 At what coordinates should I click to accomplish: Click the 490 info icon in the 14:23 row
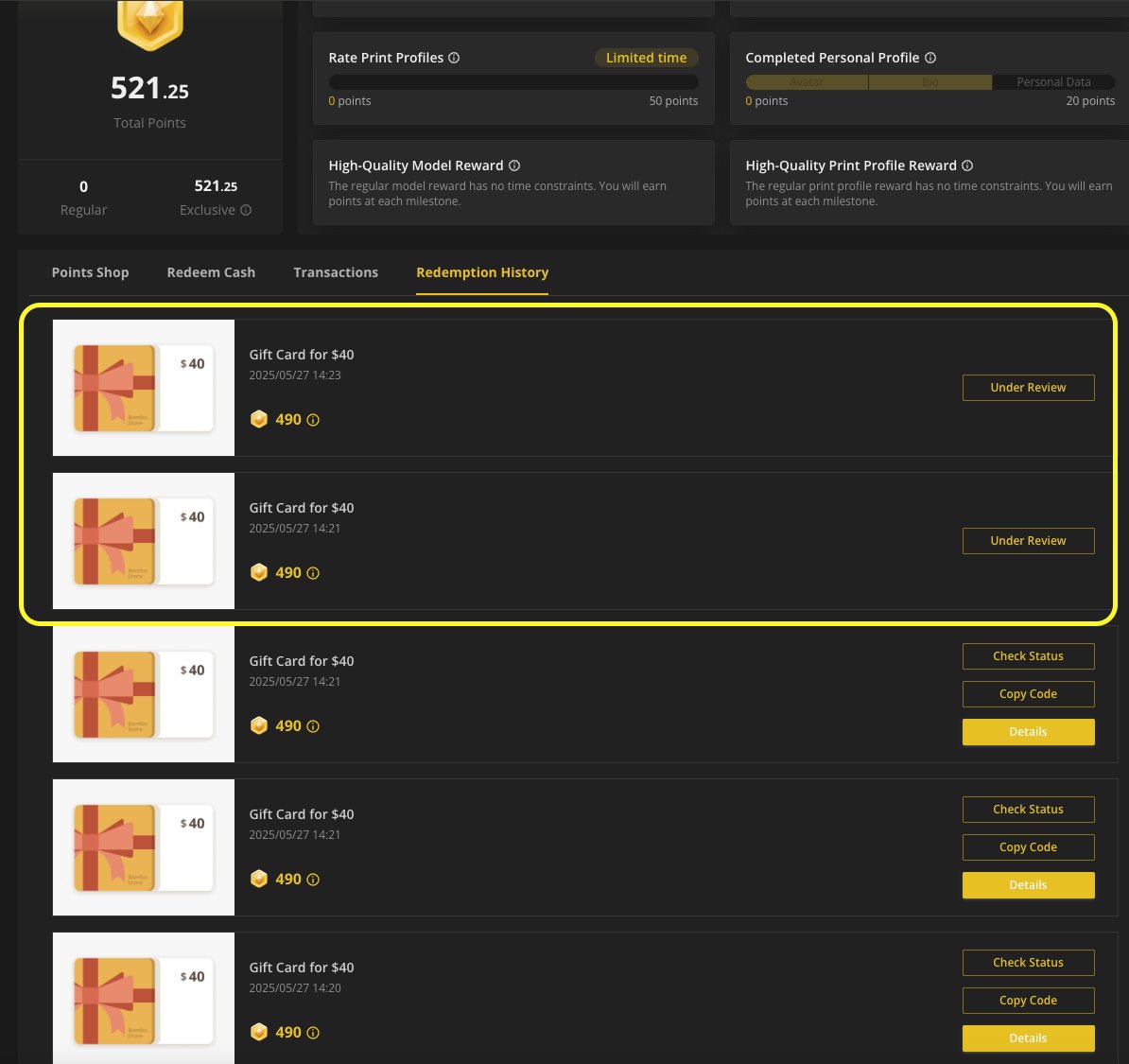tap(313, 420)
